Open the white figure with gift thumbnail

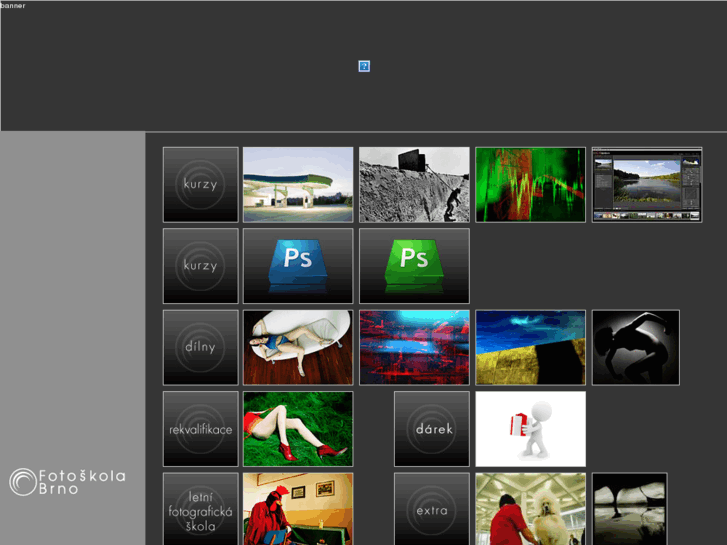click(530, 429)
